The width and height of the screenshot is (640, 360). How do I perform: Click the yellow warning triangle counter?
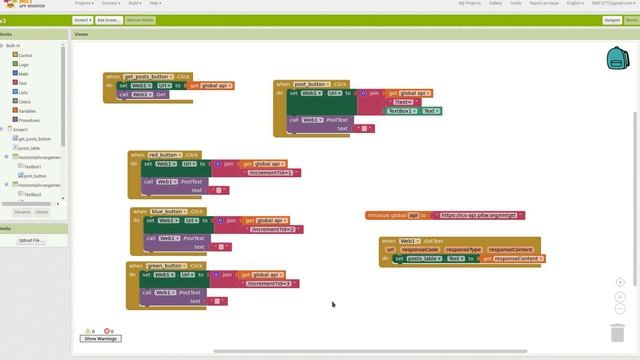87,331
